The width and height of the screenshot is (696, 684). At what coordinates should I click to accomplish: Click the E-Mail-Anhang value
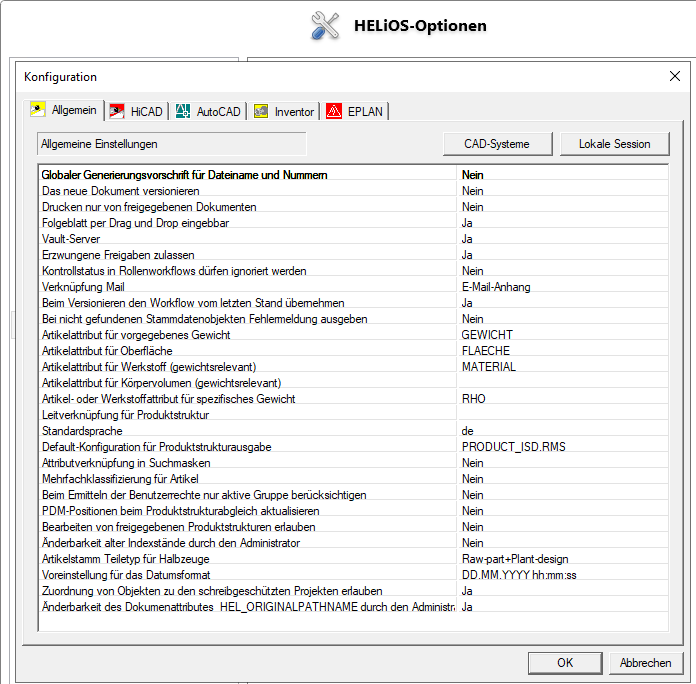tap(496, 287)
